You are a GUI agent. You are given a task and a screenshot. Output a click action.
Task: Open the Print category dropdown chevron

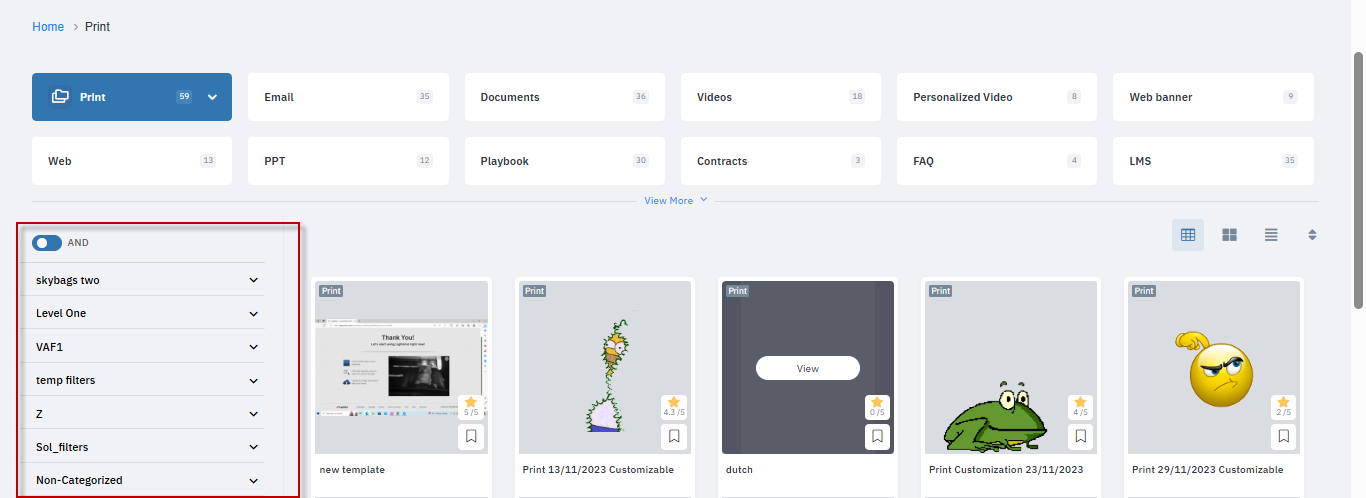click(x=212, y=97)
